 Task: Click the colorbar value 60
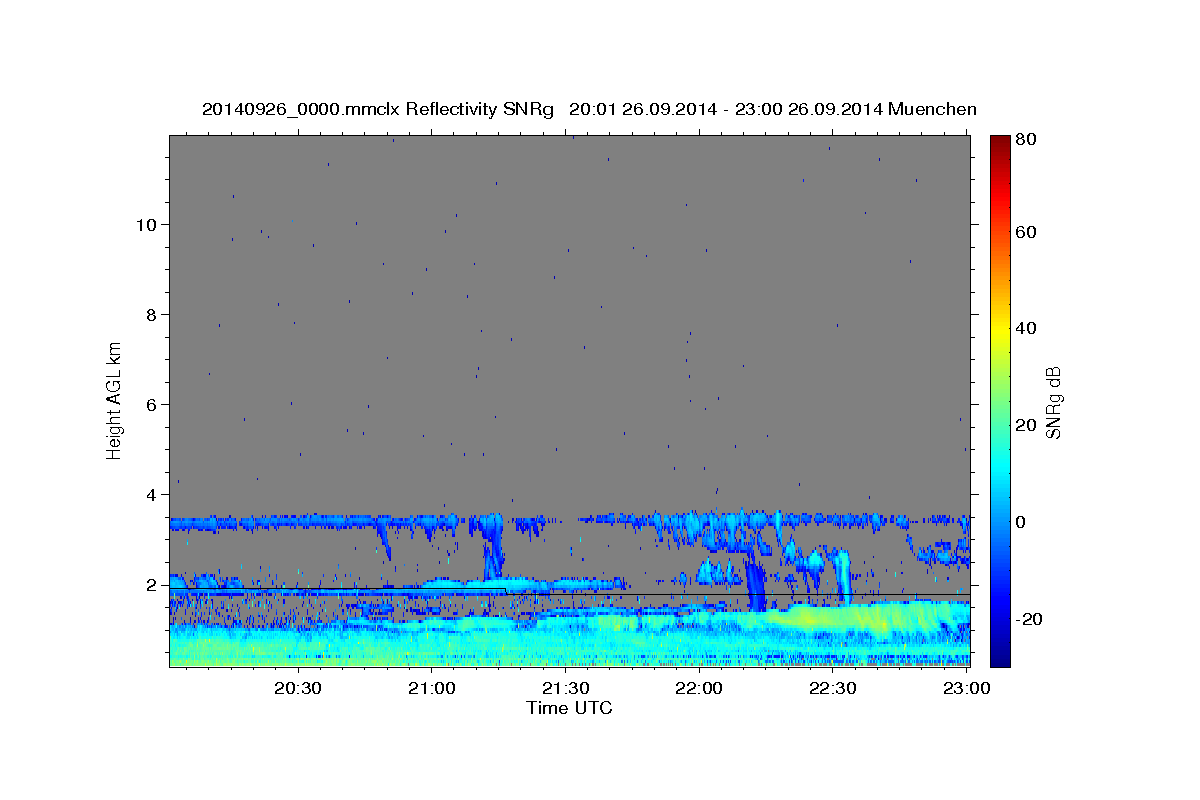coord(1027,232)
